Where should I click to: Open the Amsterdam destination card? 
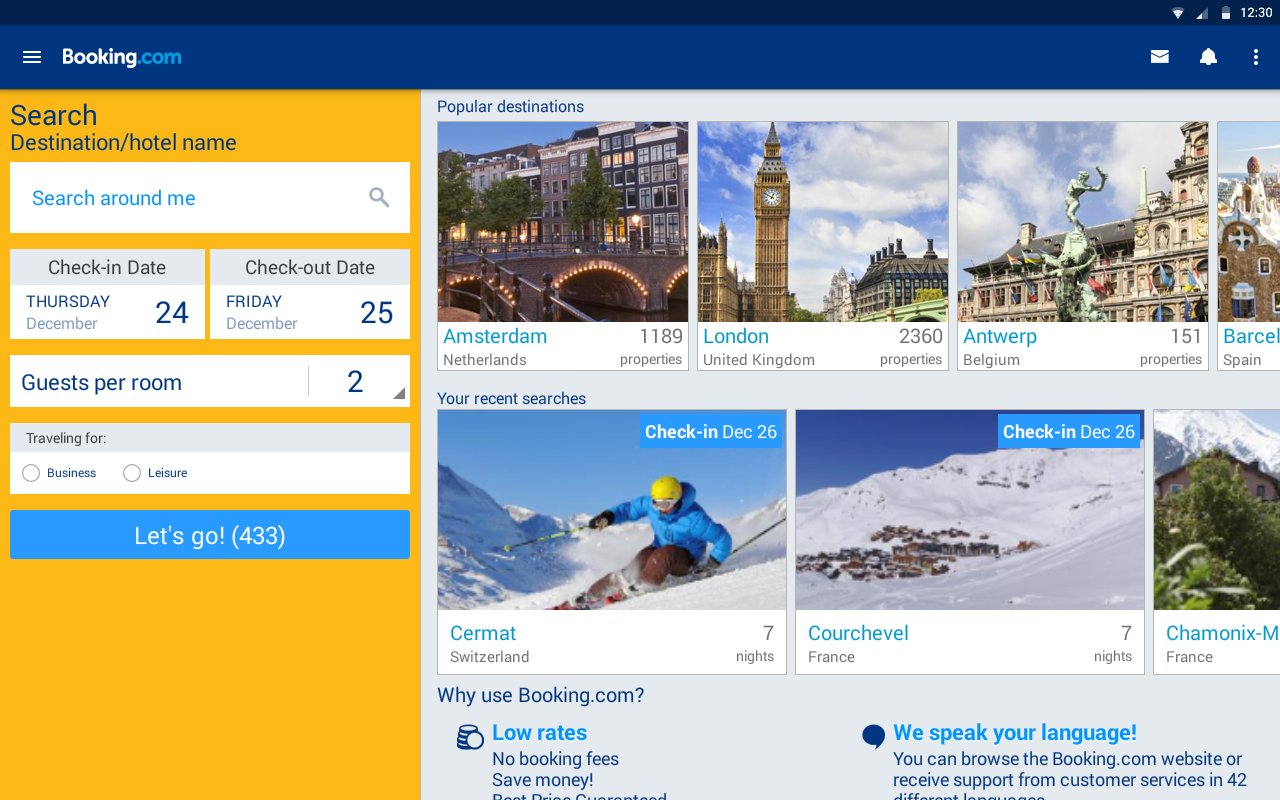563,246
